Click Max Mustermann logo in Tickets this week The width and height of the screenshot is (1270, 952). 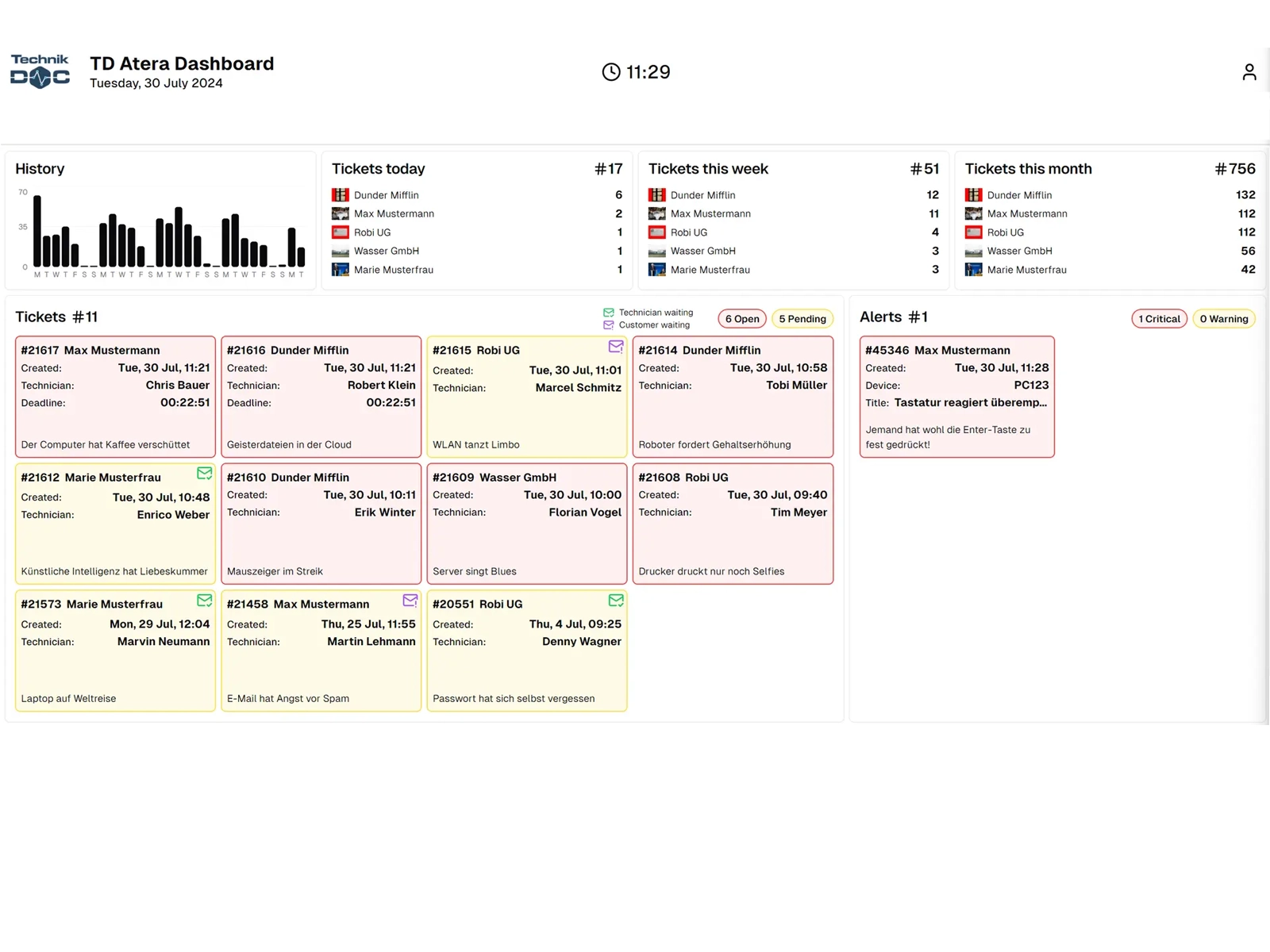(656, 213)
